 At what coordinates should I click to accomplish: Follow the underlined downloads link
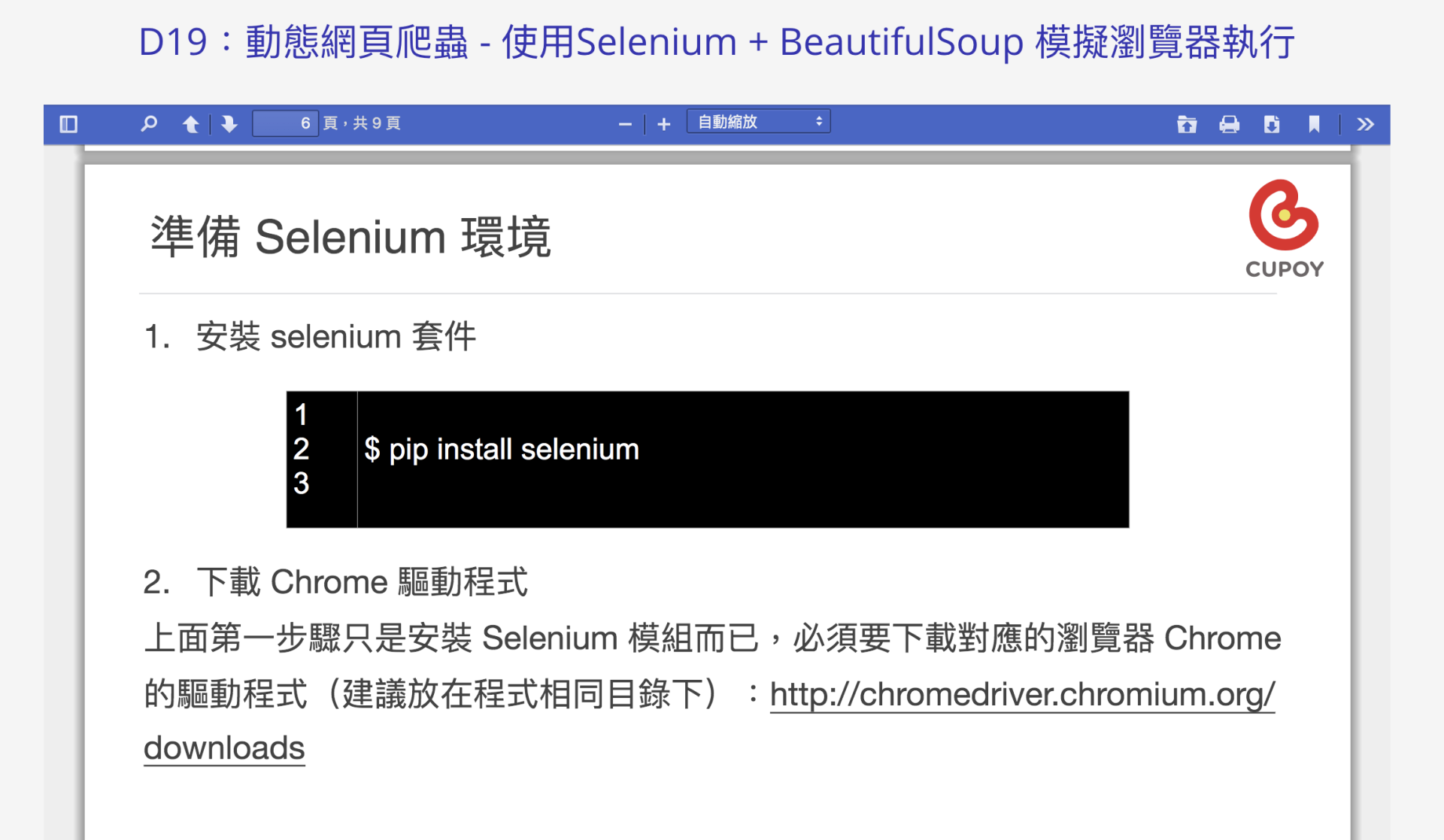click(224, 748)
